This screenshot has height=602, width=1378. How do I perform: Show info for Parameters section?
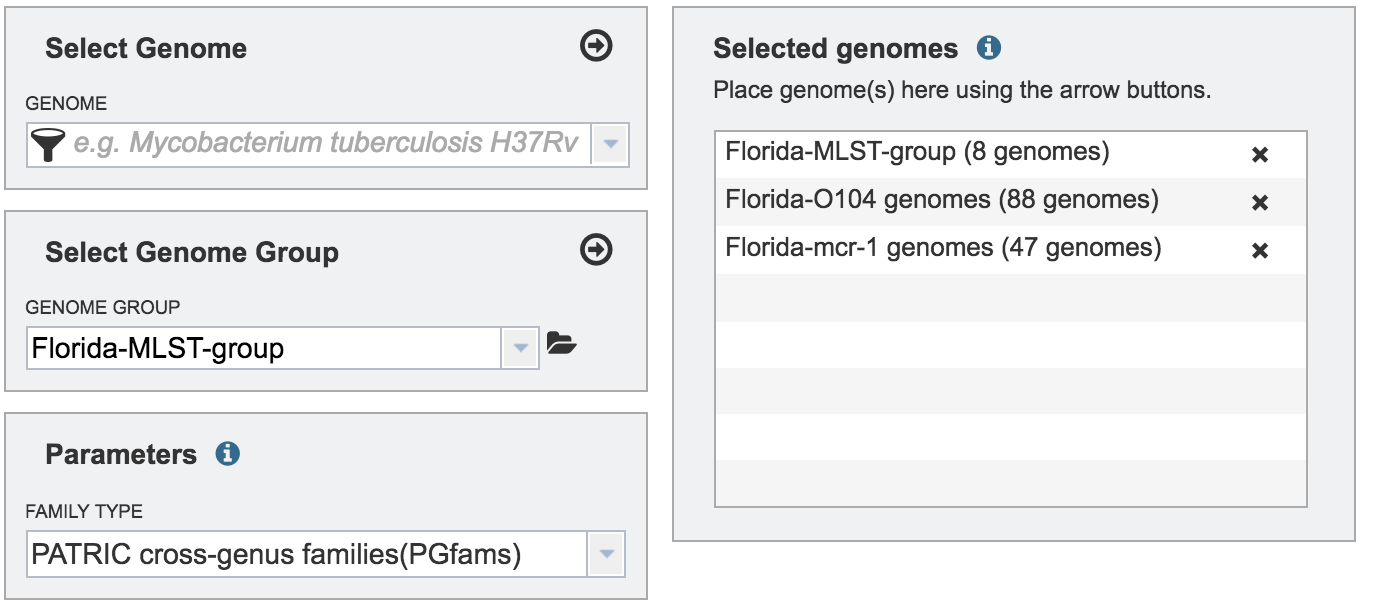pos(228,454)
